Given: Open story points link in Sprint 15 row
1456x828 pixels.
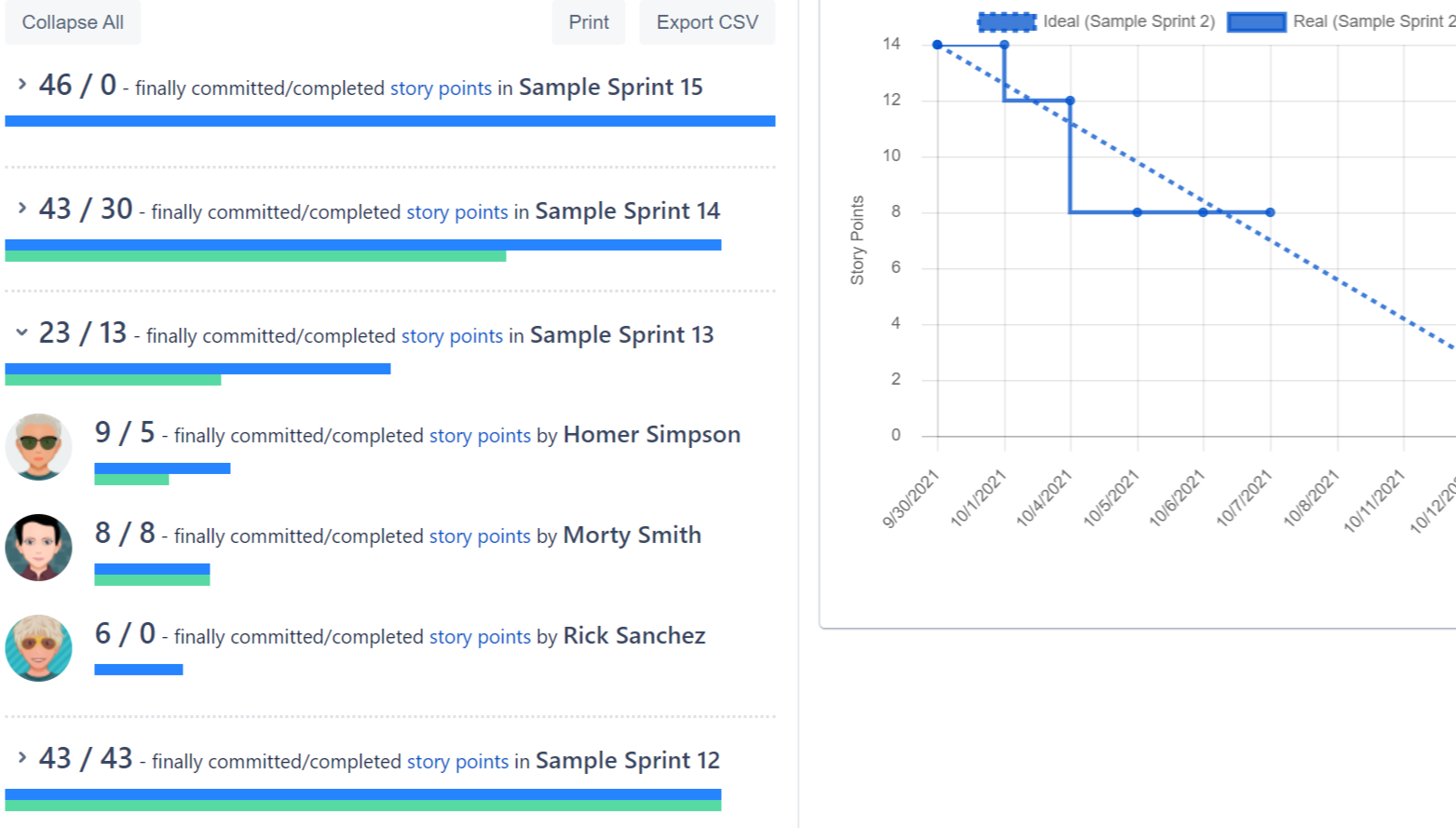Looking at the screenshot, I should tap(441, 88).
